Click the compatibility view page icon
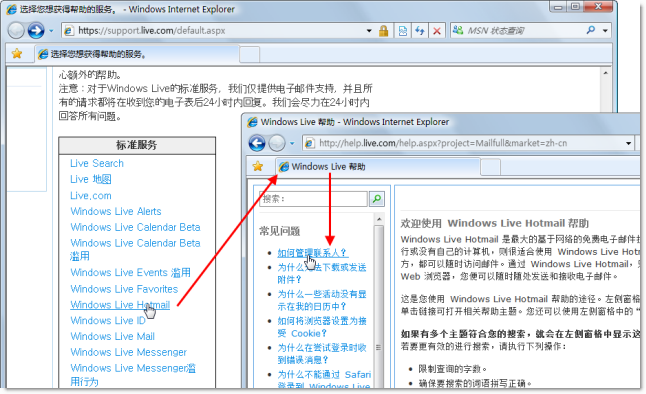 tap(403, 31)
